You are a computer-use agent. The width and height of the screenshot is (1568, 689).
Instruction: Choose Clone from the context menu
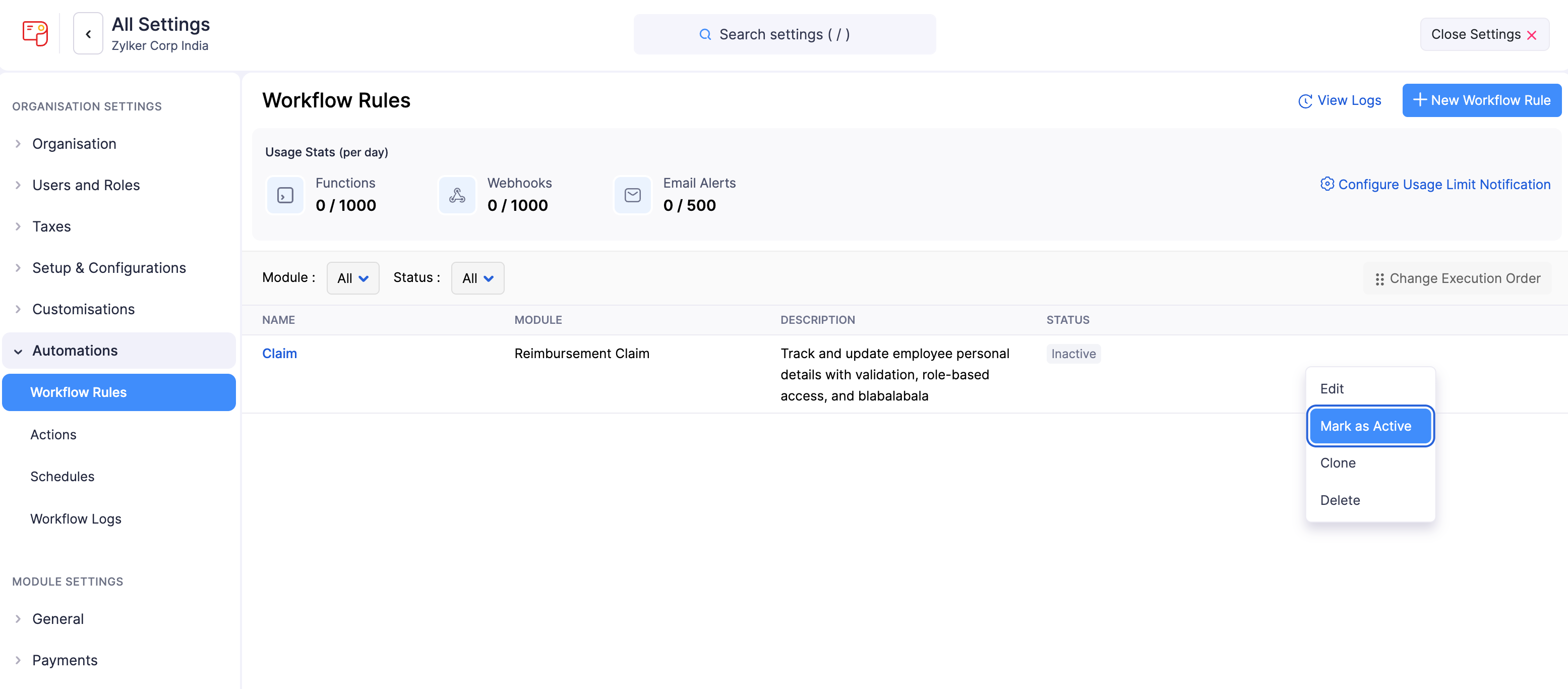[x=1370, y=463]
